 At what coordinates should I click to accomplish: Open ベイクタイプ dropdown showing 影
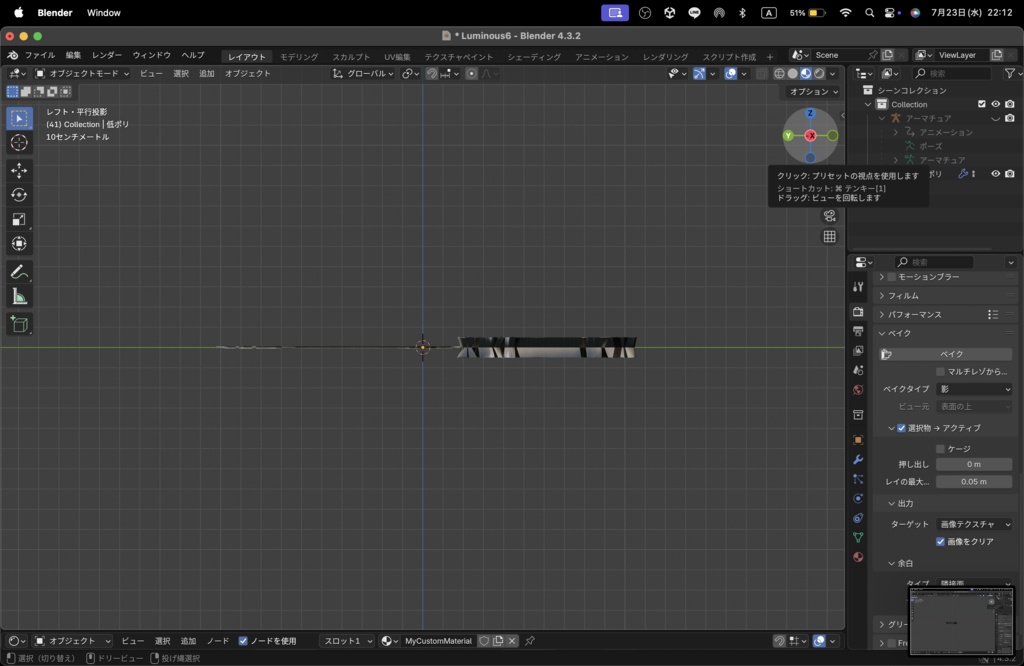tap(974, 389)
